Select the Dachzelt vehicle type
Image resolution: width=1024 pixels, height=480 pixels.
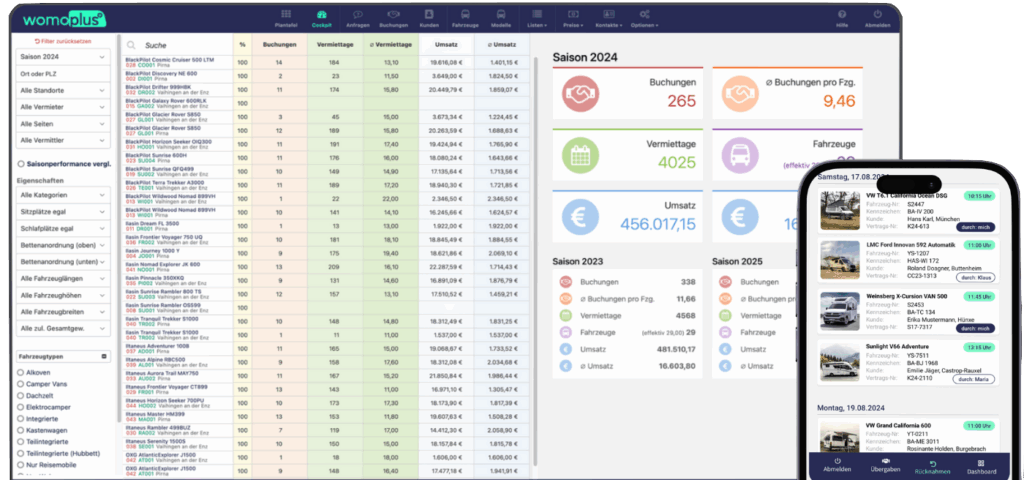coord(21,396)
